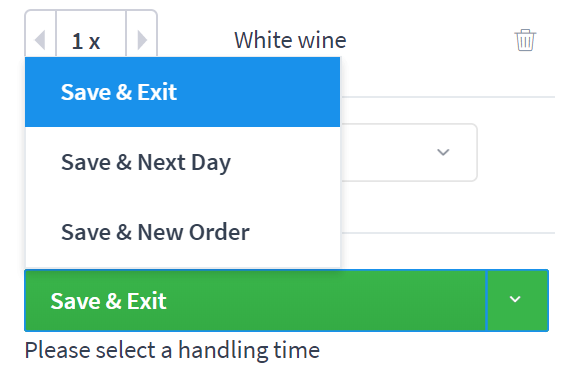571x390 pixels.
Task: Expand the gray chevron of the select box
Action: 443,152
